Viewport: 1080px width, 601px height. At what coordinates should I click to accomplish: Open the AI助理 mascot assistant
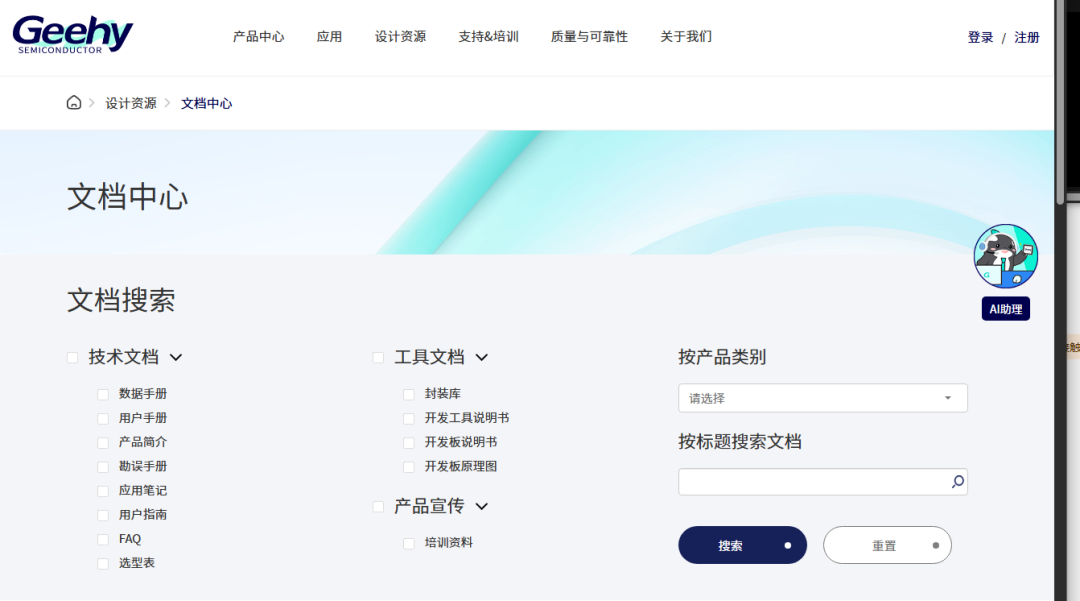point(1005,256)
